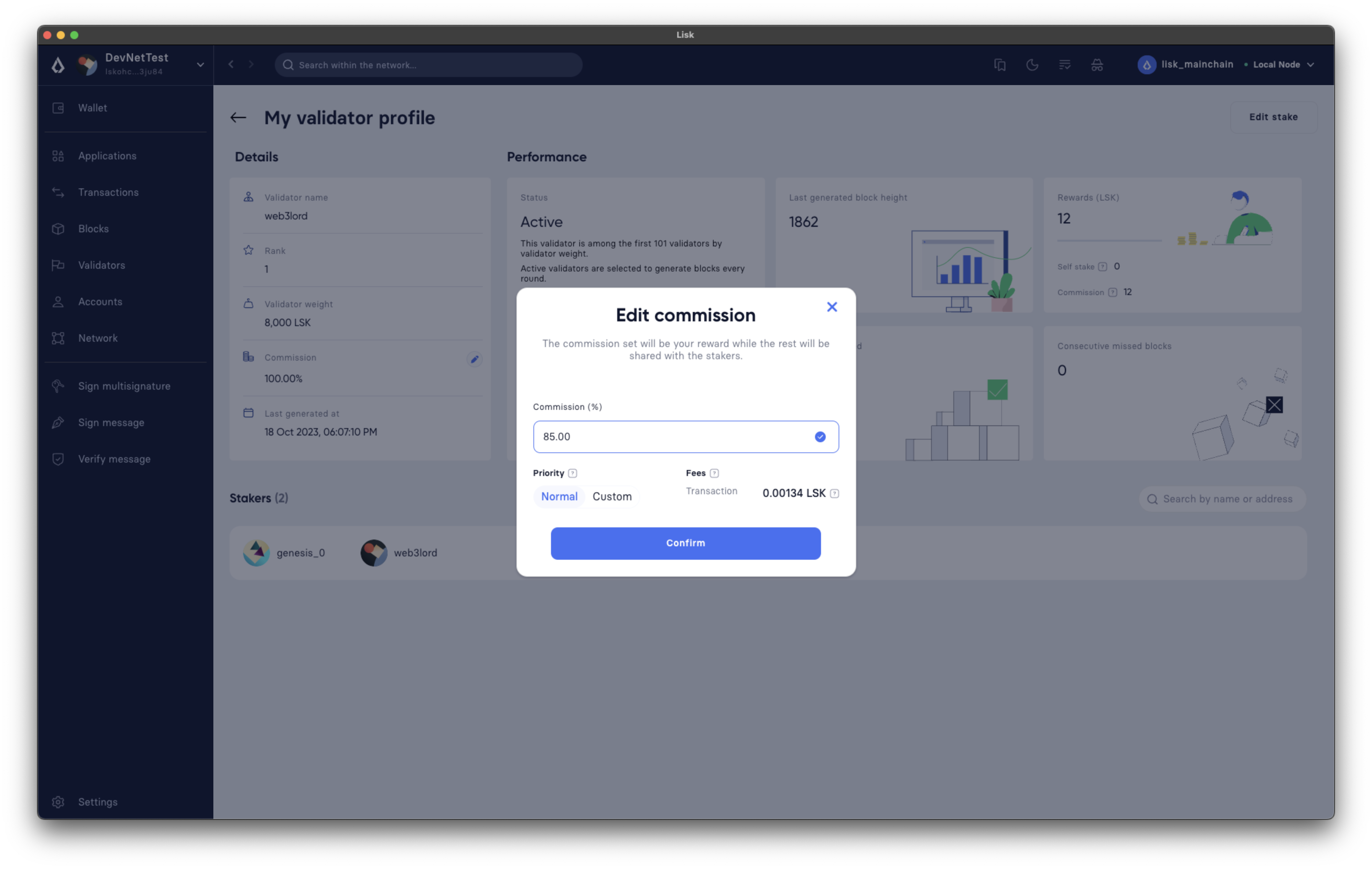Click the commission edit pencil icon
This screenshot has width=1372, height=869.
[474, 360]
